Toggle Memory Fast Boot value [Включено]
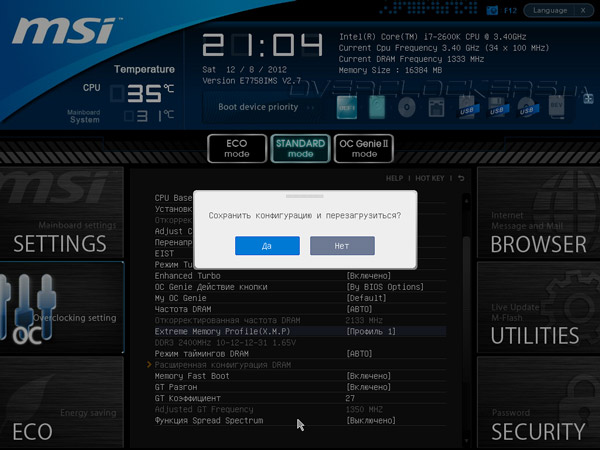This screenshot has height=450, width=600. pos(369,376)
